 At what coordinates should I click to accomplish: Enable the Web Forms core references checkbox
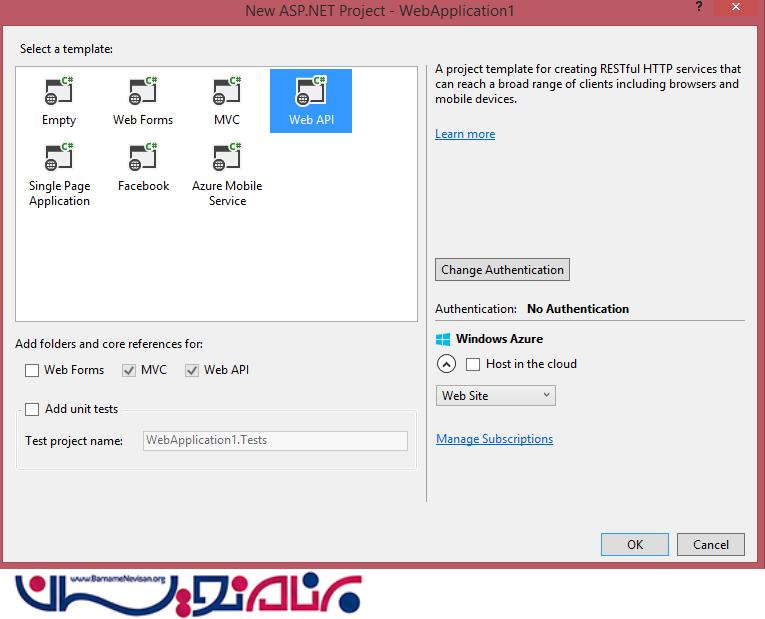pyautogui.click(x=32, y=370)
